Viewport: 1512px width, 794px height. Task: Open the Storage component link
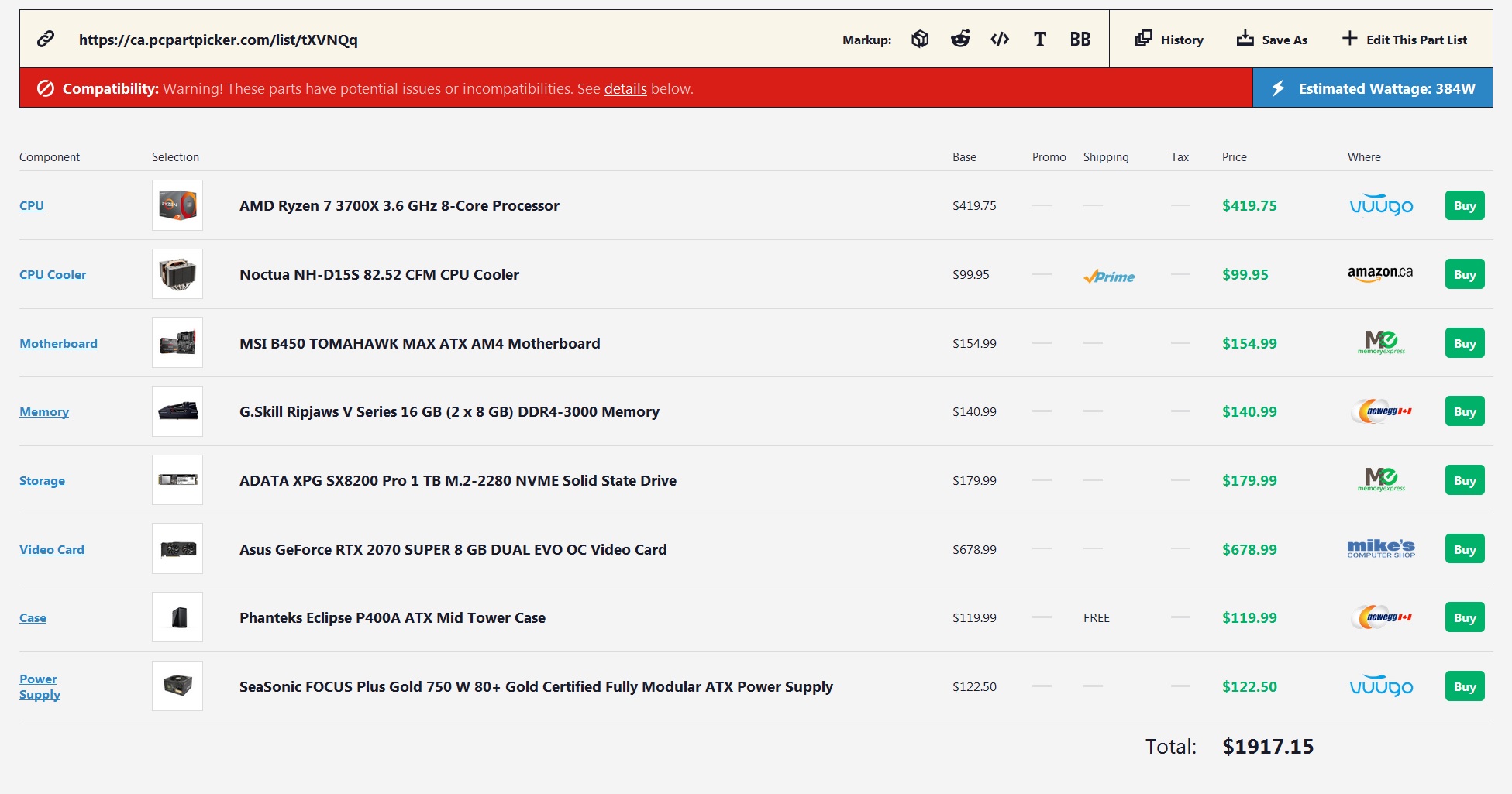(x=42, y=480)
